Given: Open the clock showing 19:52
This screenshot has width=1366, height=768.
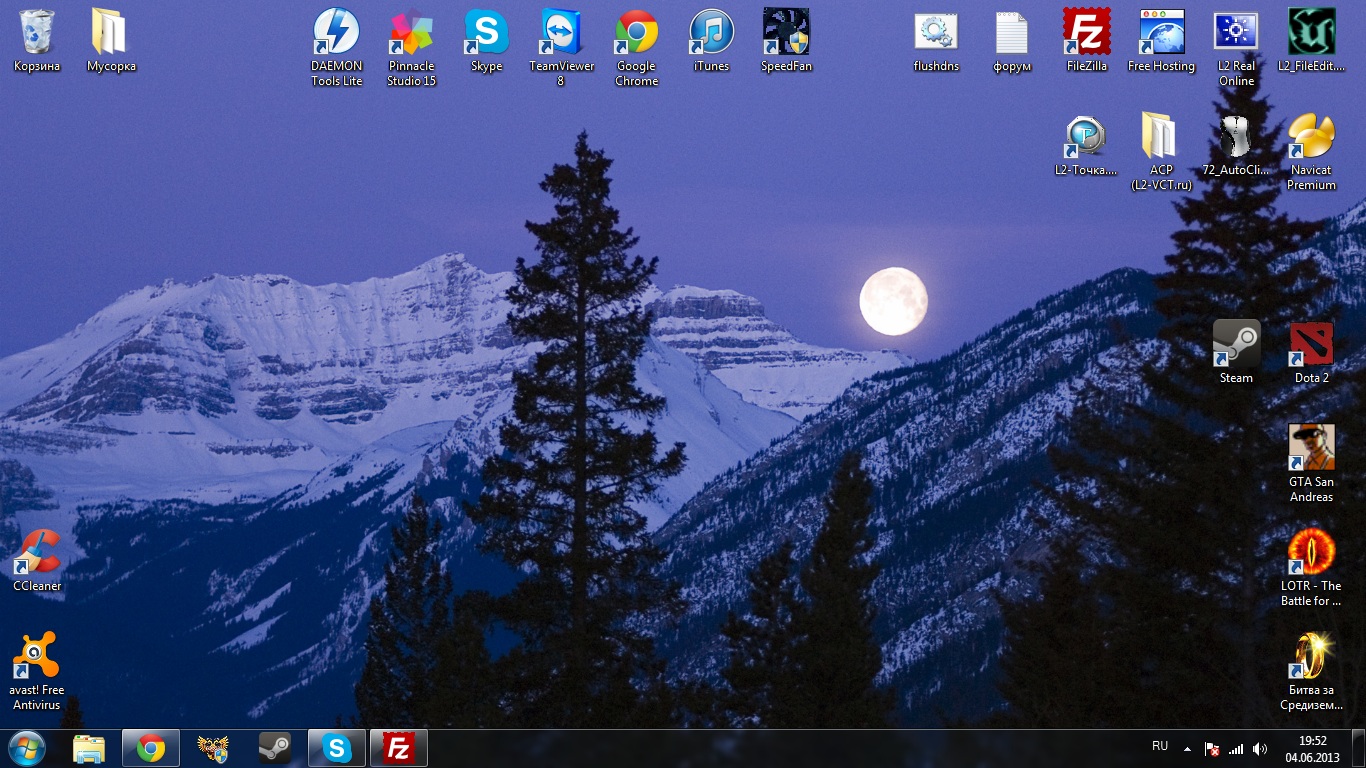Looking at the screenshot, I should (1313, 748).
